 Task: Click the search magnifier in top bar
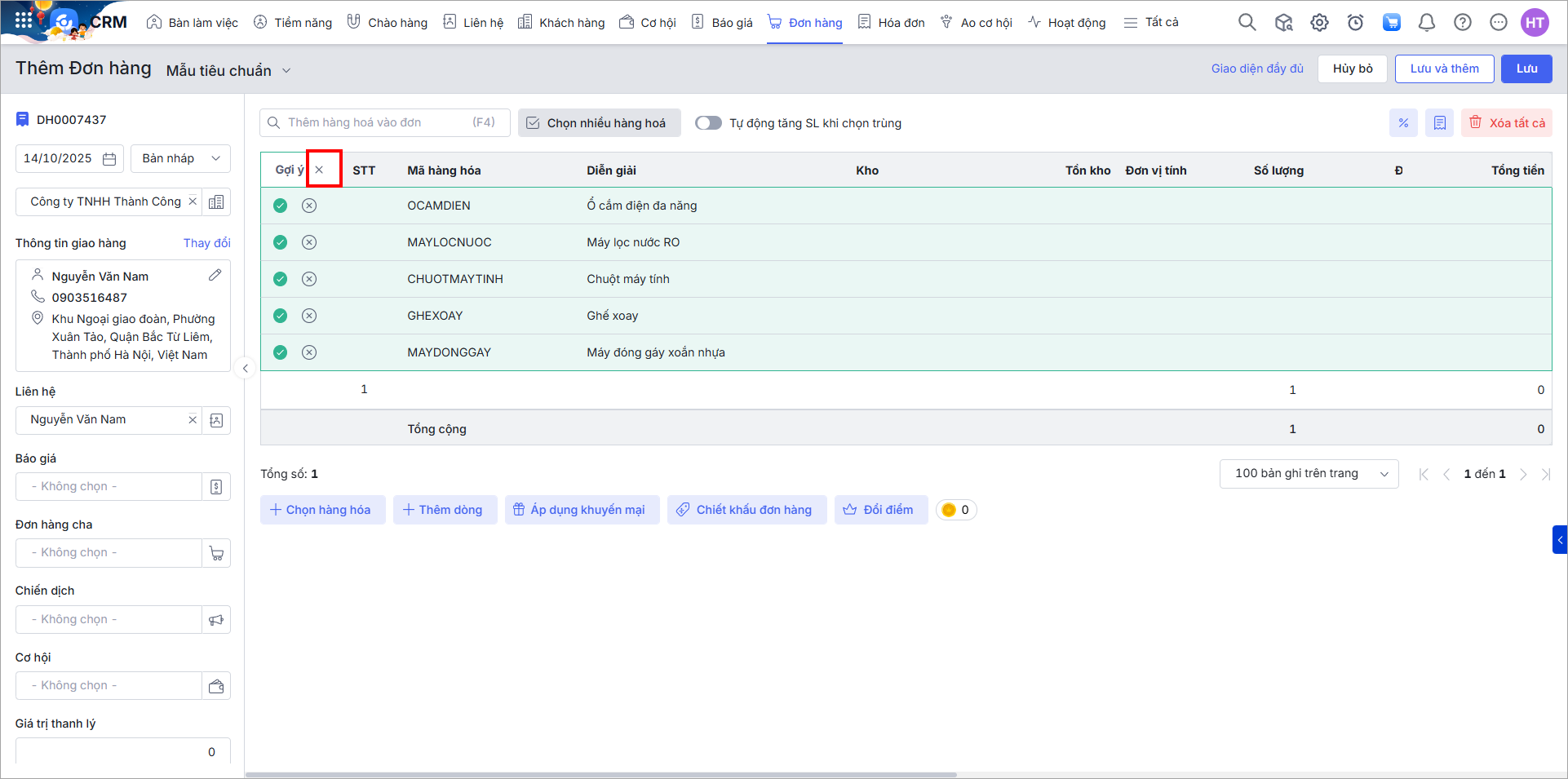(1247, 23)
